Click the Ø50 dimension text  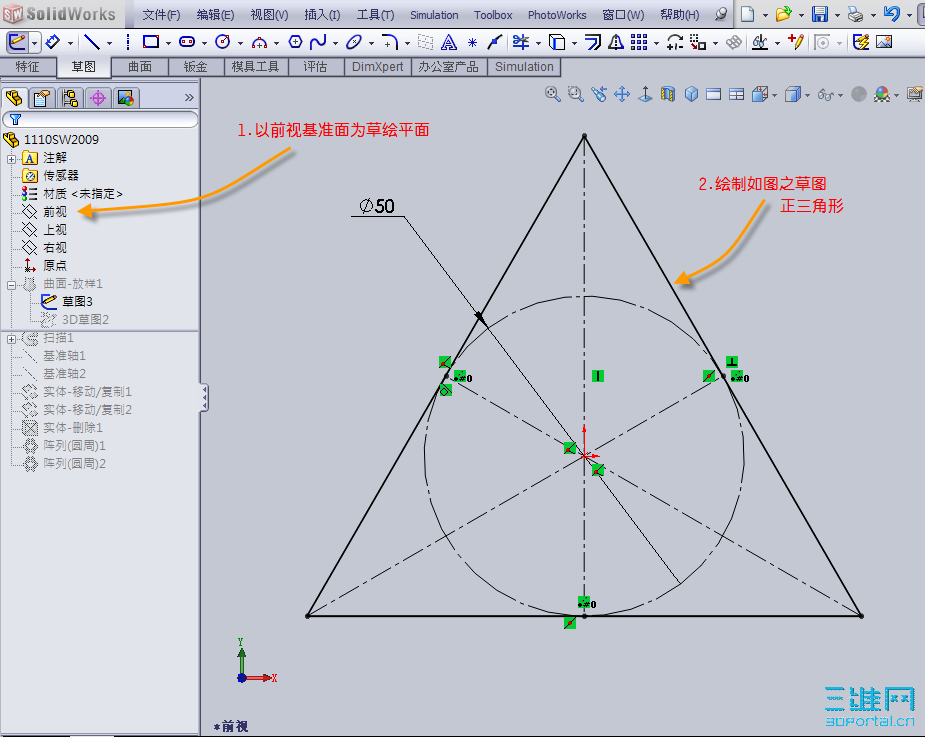(377, 206)
